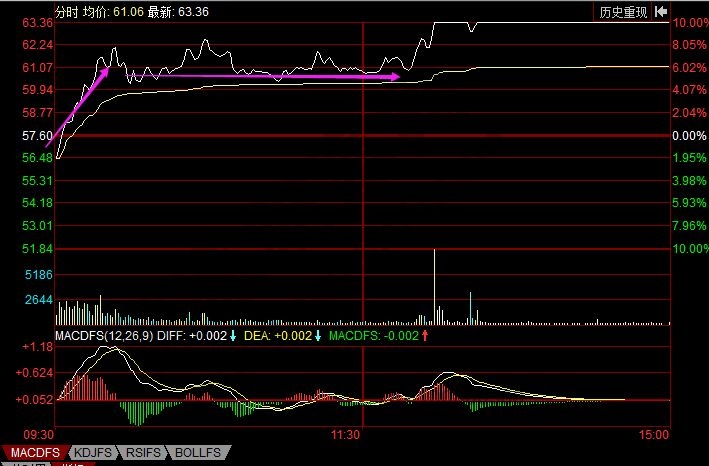Click the red up arrow after the MACDFS value

(424, 336)
